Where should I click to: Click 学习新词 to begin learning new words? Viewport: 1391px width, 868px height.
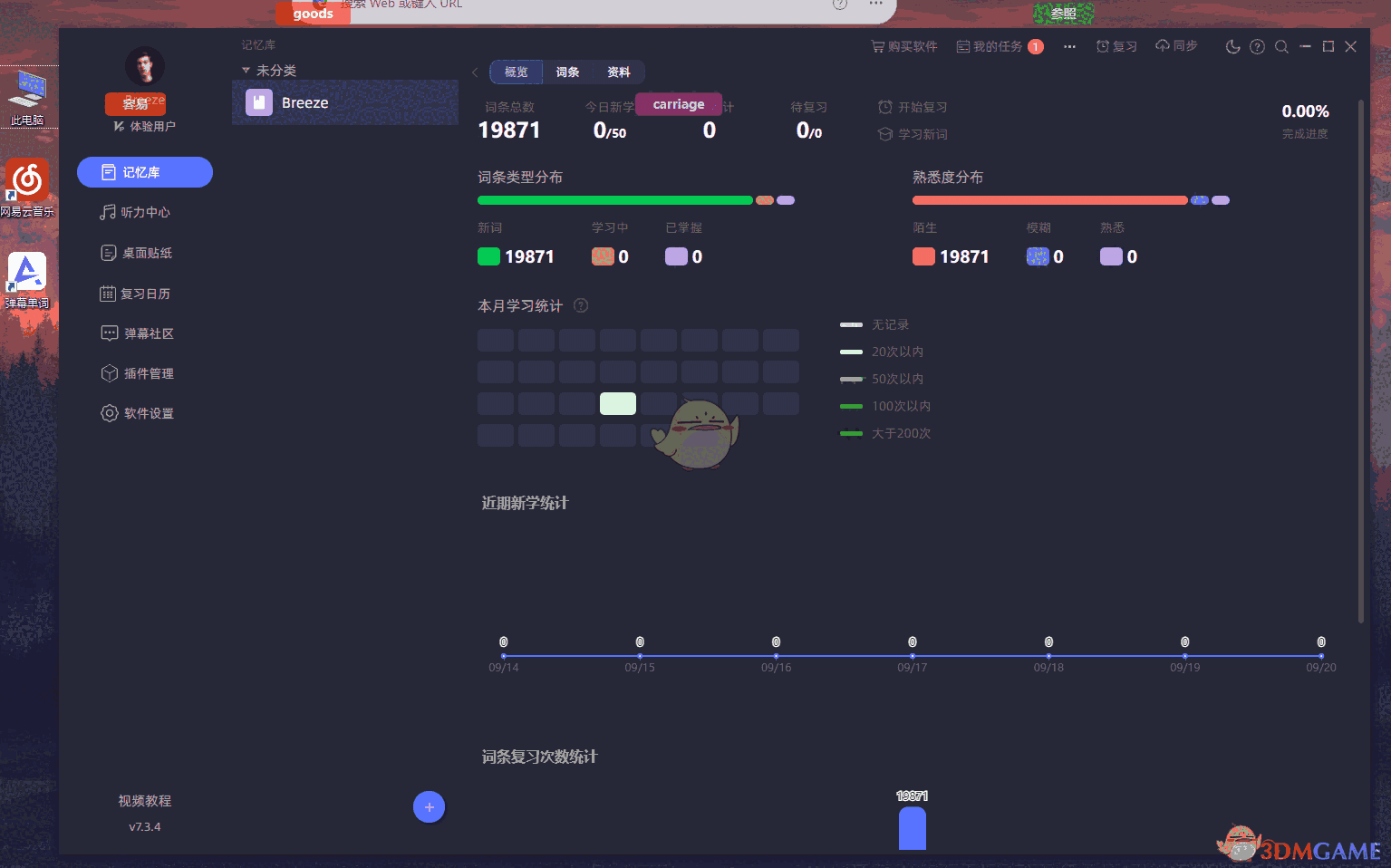(915, 134)
